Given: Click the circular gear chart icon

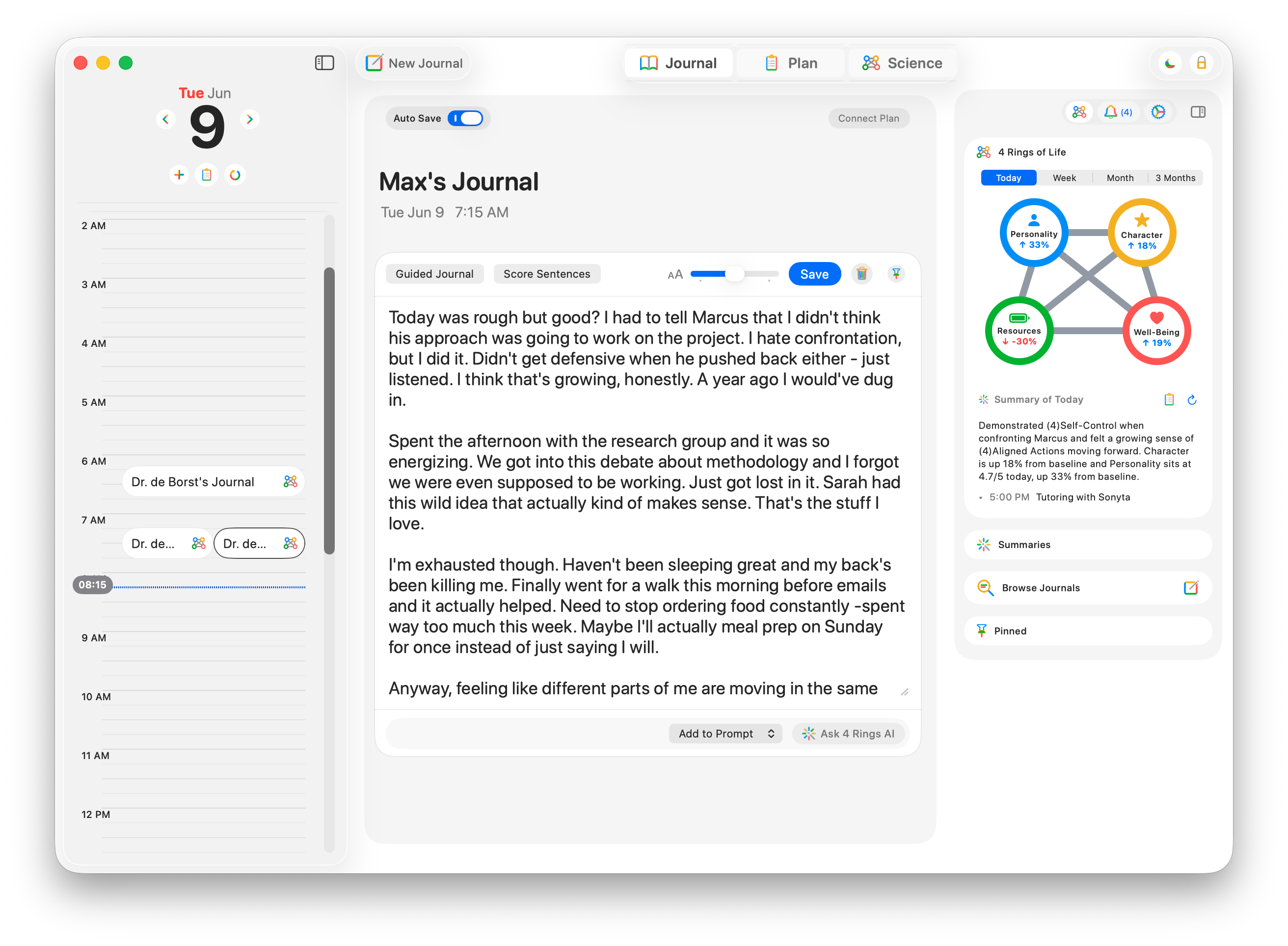Looking at the screenshot, I should [1158, 112].
